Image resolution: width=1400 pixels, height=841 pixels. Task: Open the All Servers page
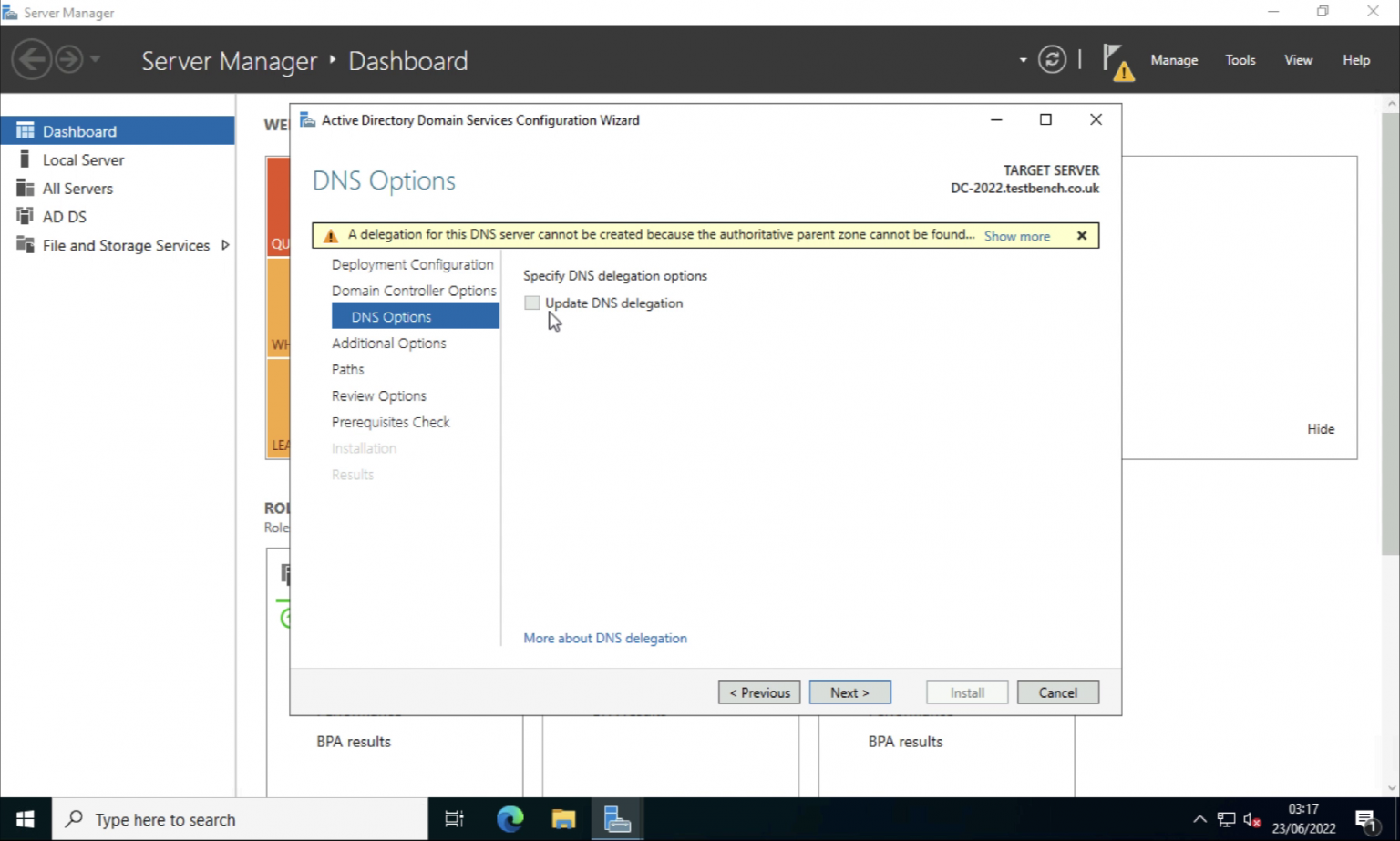(77, 188)
